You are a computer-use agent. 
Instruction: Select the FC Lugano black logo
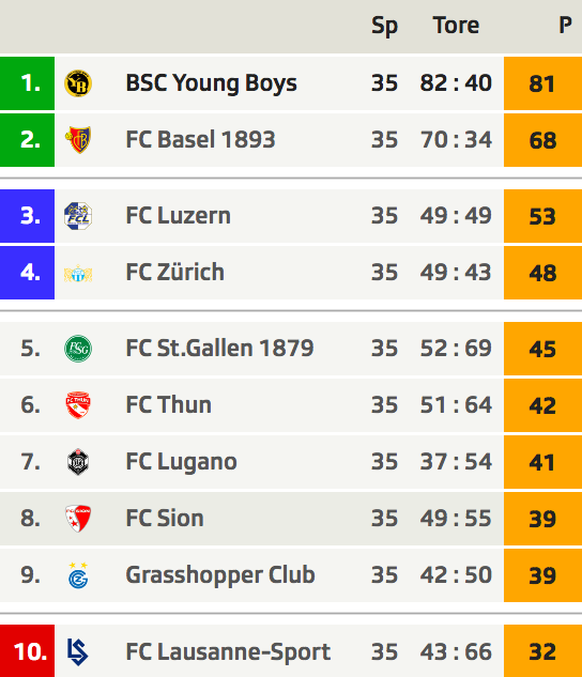[78, 462]
